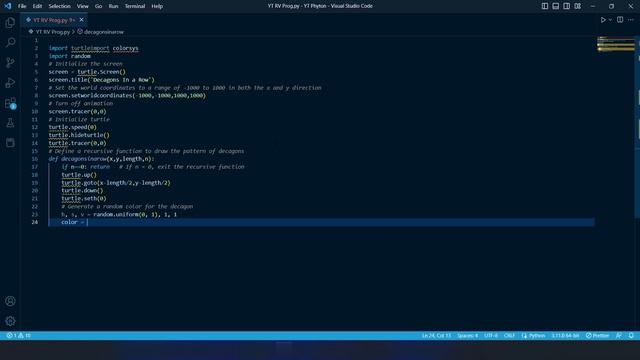This screenshot has width=640, height=360.
Task: Click 'turtle.up()' on line 18
Action: pyautogui.click(x=79, y=175)
